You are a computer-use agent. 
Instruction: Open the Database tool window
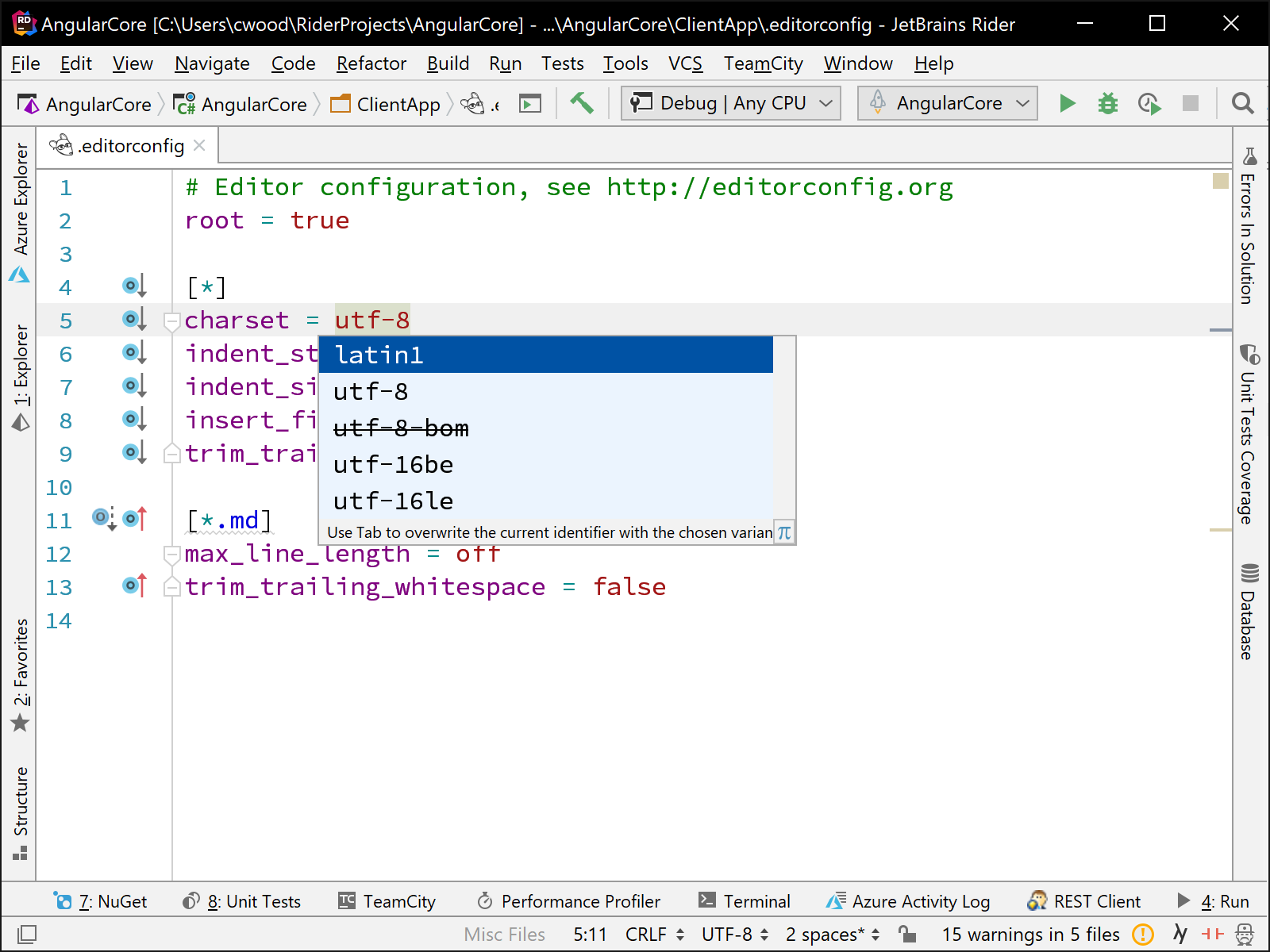tap(1249, 612)
